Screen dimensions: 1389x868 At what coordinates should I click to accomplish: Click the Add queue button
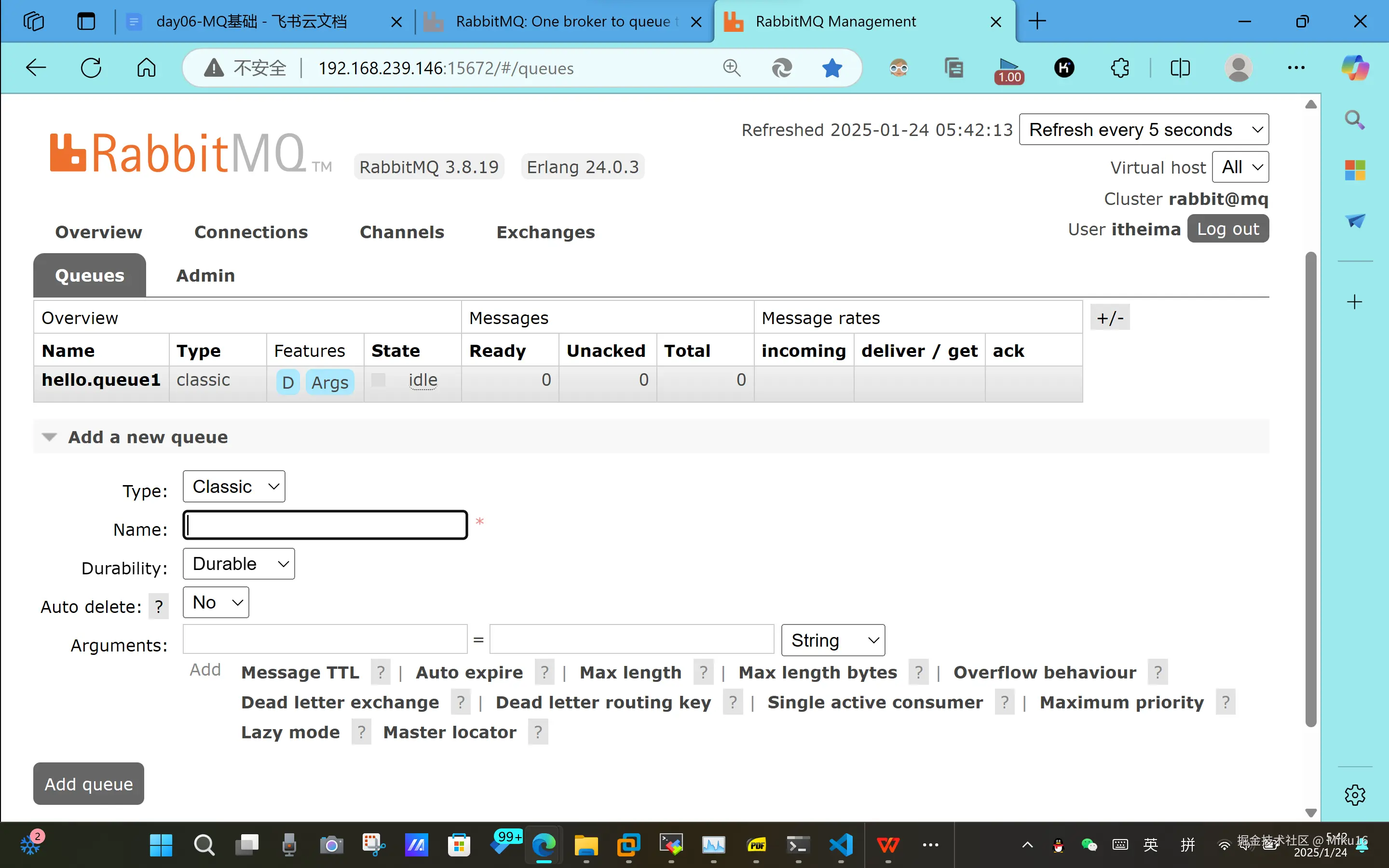[x=88, y=784]
